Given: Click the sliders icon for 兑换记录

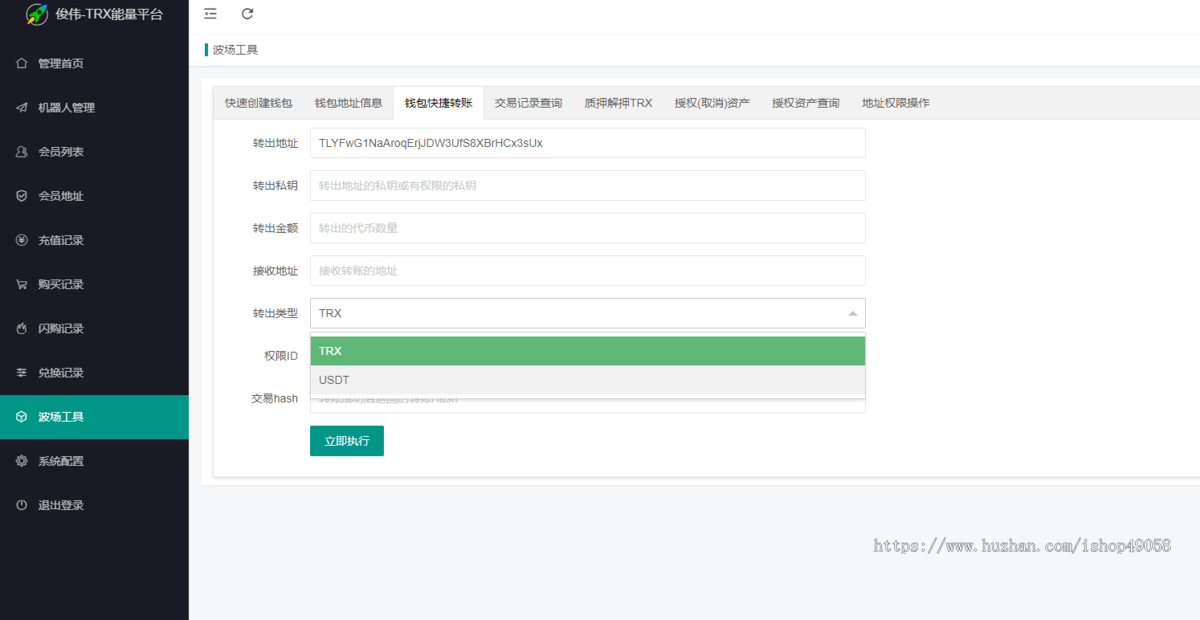Looking at the screenshot, I should click(21, 372).
